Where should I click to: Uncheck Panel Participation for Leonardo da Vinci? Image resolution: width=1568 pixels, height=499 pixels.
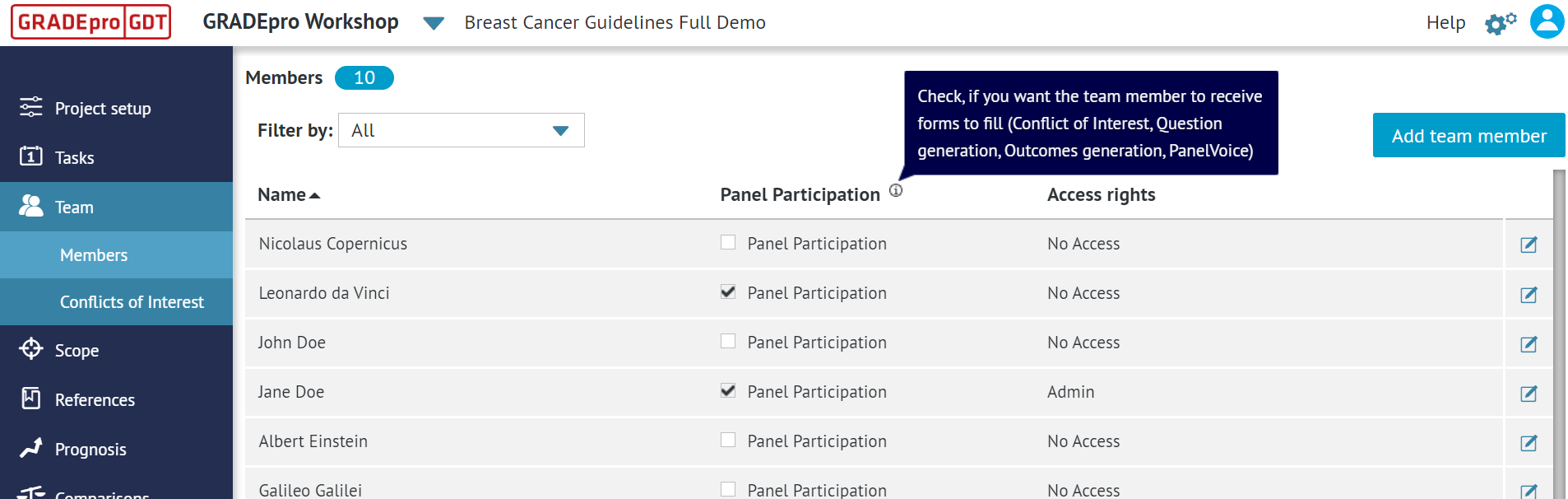[x=728, y=291]
